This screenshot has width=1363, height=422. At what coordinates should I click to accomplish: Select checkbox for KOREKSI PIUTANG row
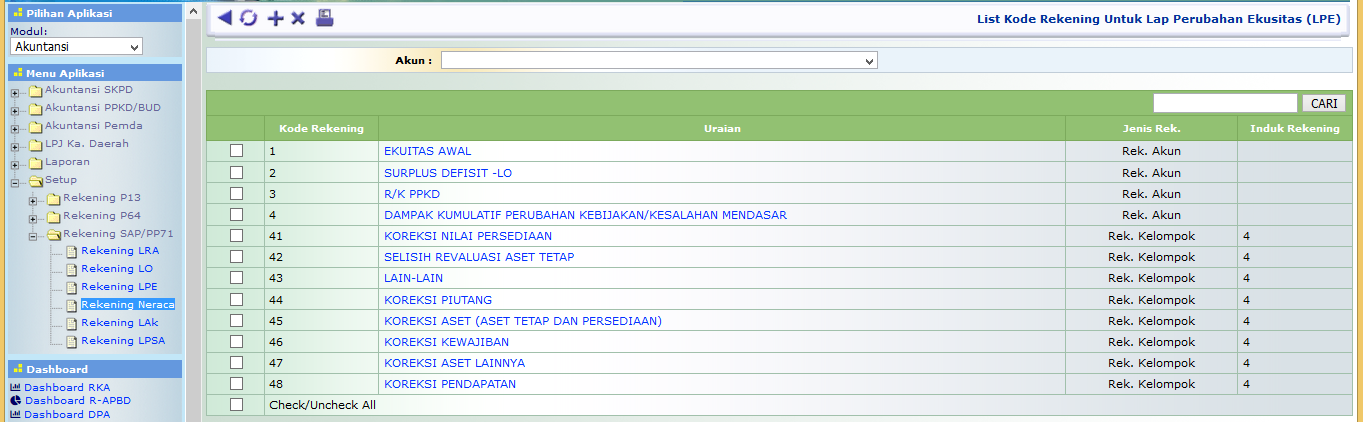(236, 299)
